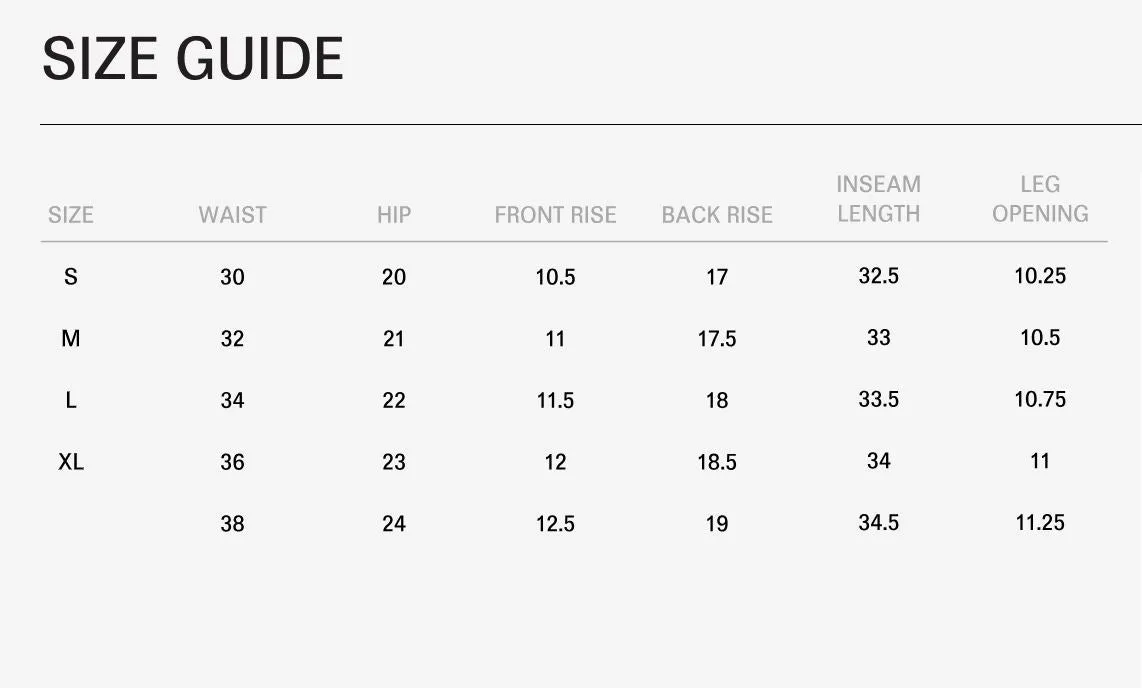Click the inseam length value 32.5
The width and height of the screenshot is (1142, 688).
879,275
